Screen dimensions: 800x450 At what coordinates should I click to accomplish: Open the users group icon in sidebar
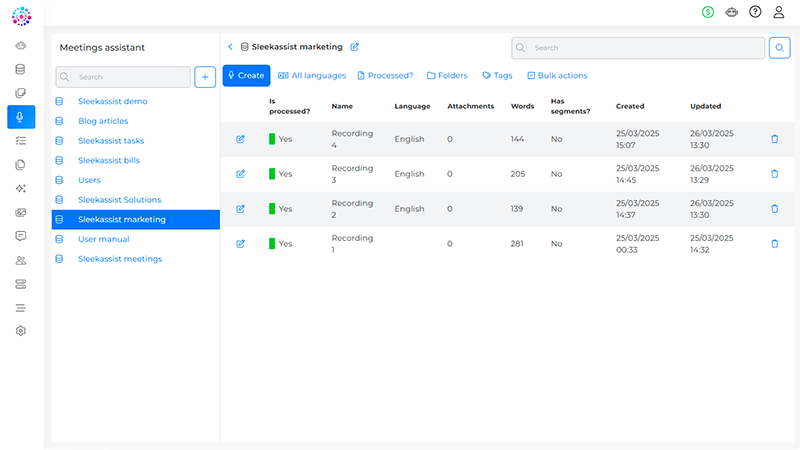point(20,260)
